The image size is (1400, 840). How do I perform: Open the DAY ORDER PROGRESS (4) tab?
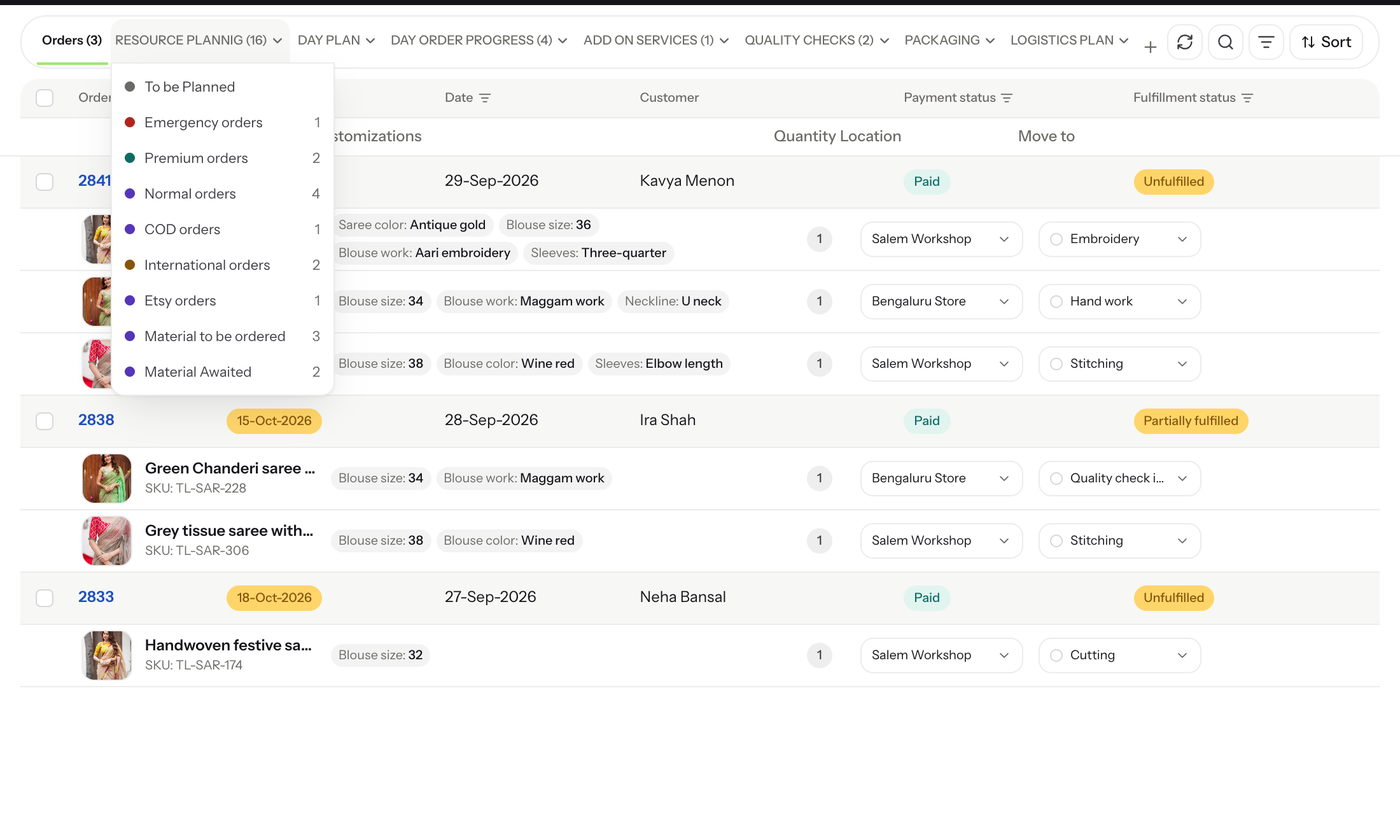[479, 41]
